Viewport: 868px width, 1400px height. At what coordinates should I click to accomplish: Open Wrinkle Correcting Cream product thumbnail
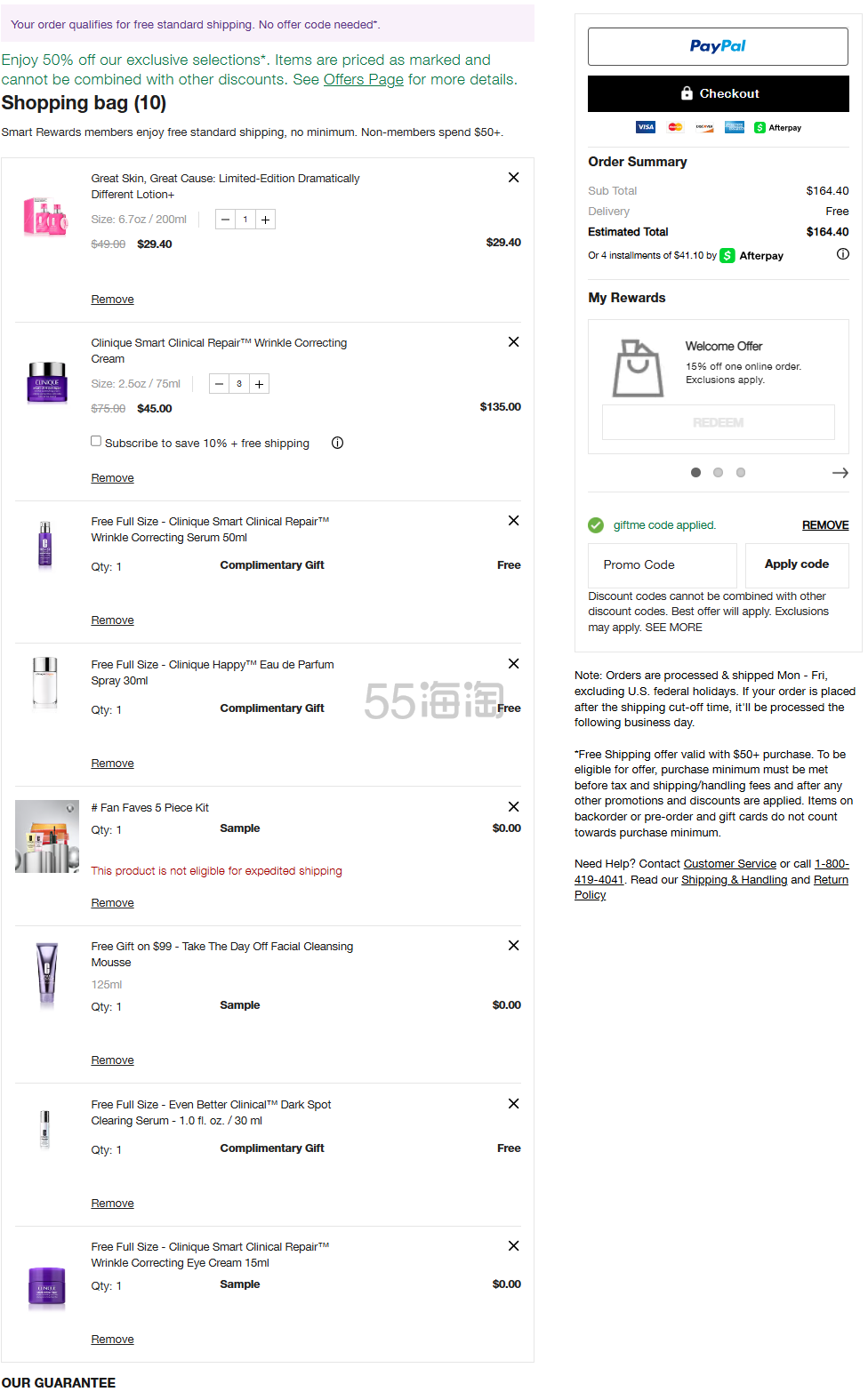pyautogui.click(x=47, y=383)
